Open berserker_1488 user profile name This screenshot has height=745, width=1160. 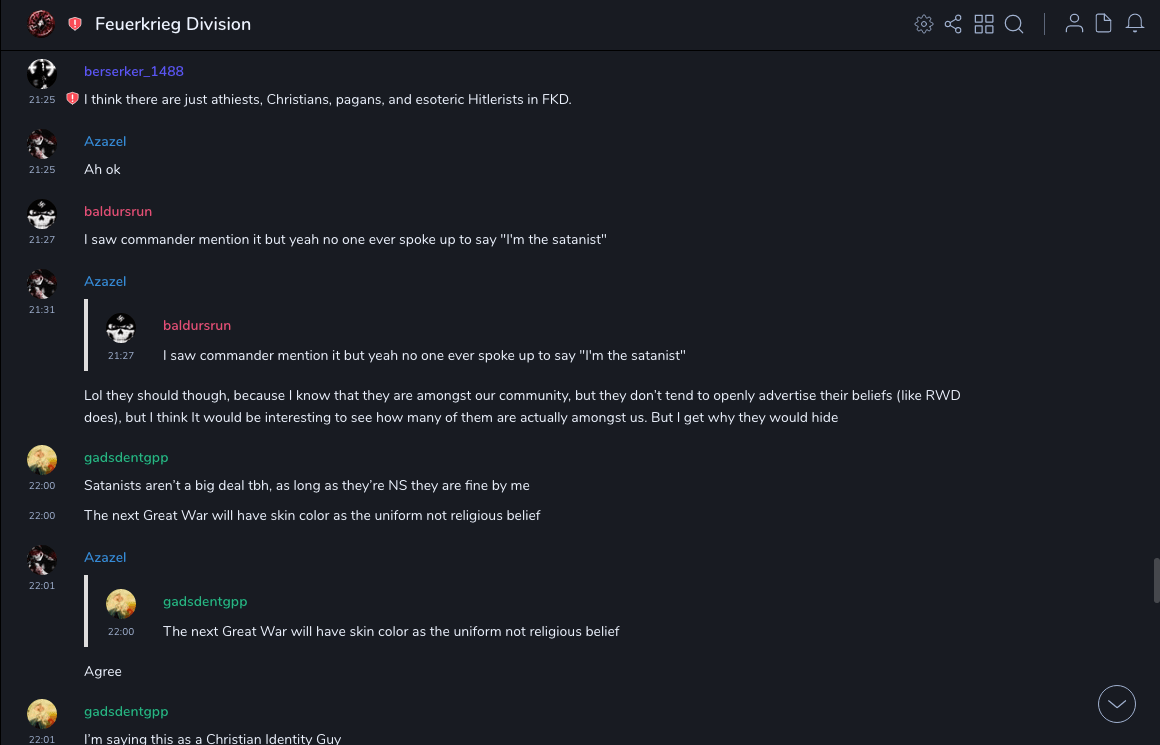[134, 71]
